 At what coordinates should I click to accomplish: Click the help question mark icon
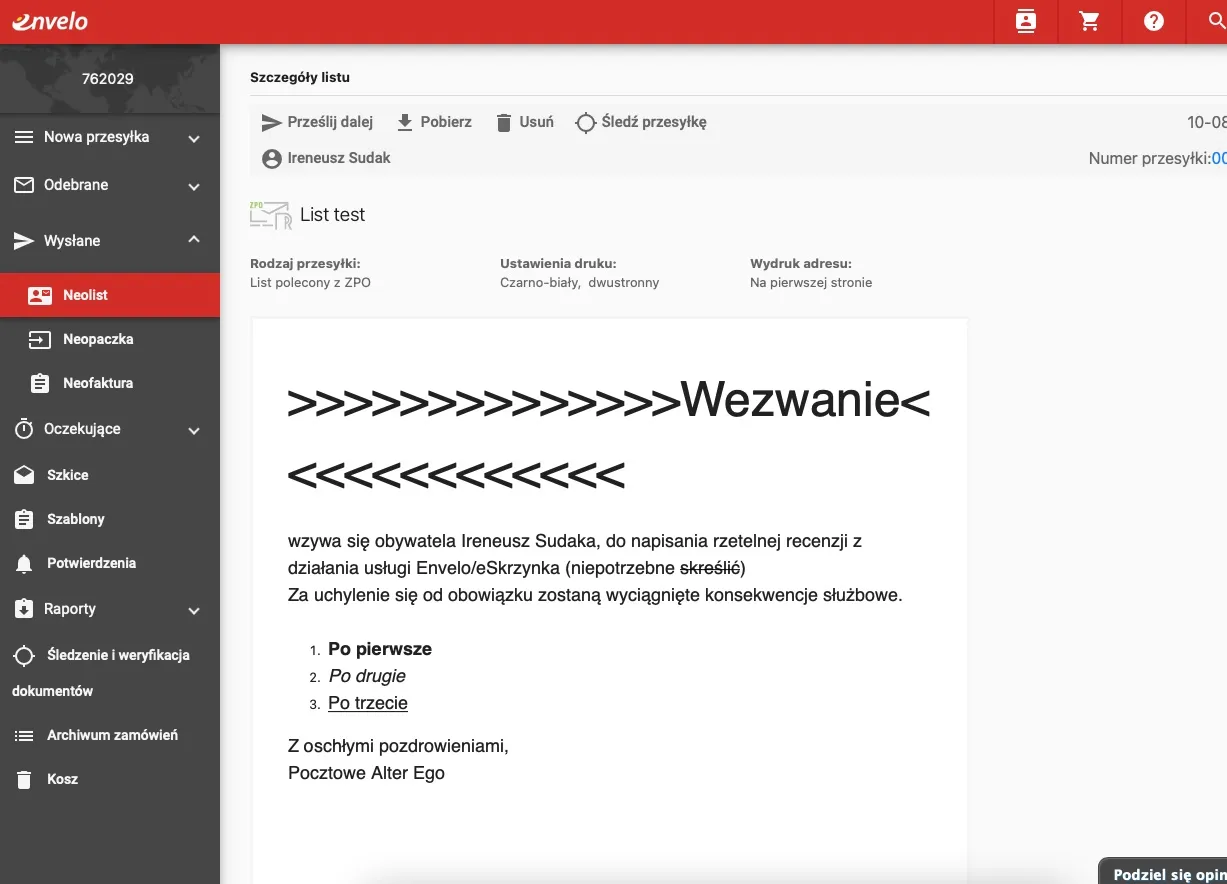click(x=1153, y=21)
